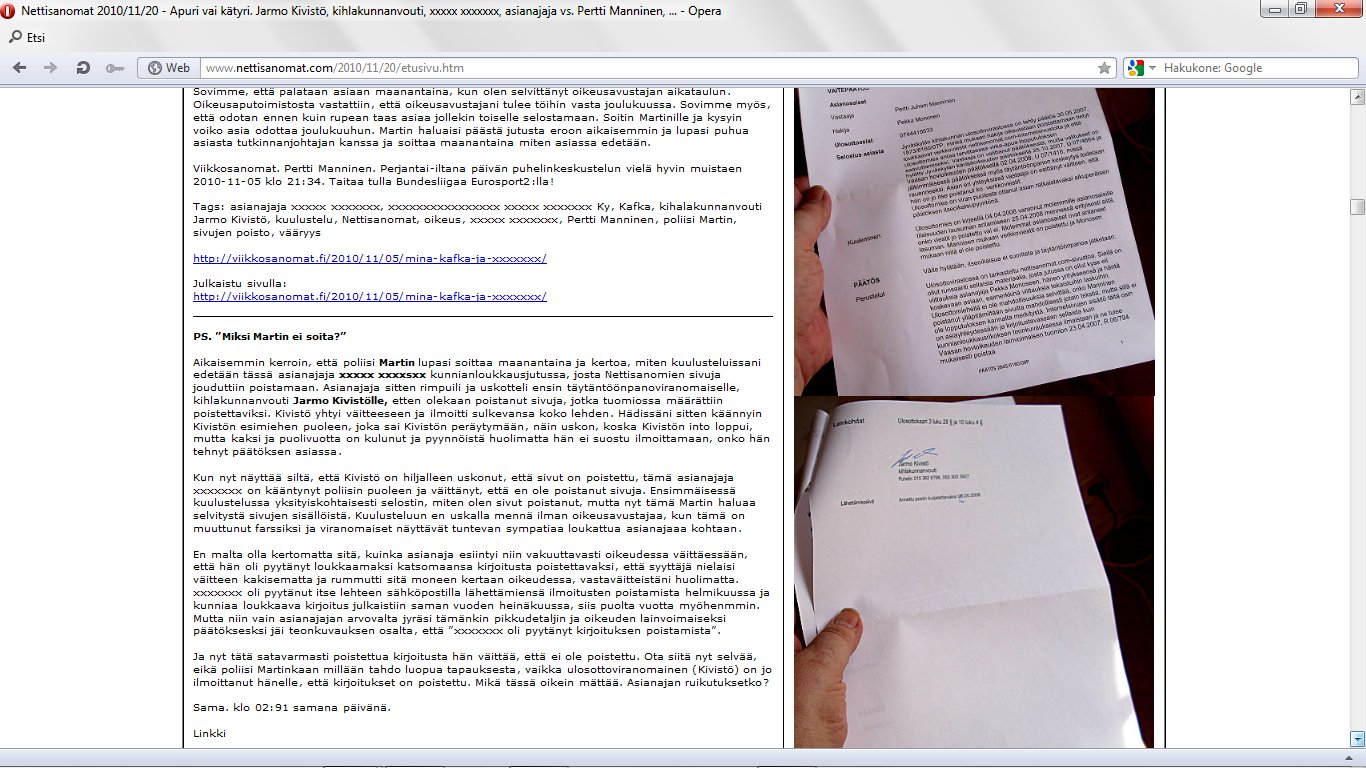This screenshot has width=1366, height=768.
Task: Open the password wand key icon
Action: pyautogui.click(x=114, y=68)
